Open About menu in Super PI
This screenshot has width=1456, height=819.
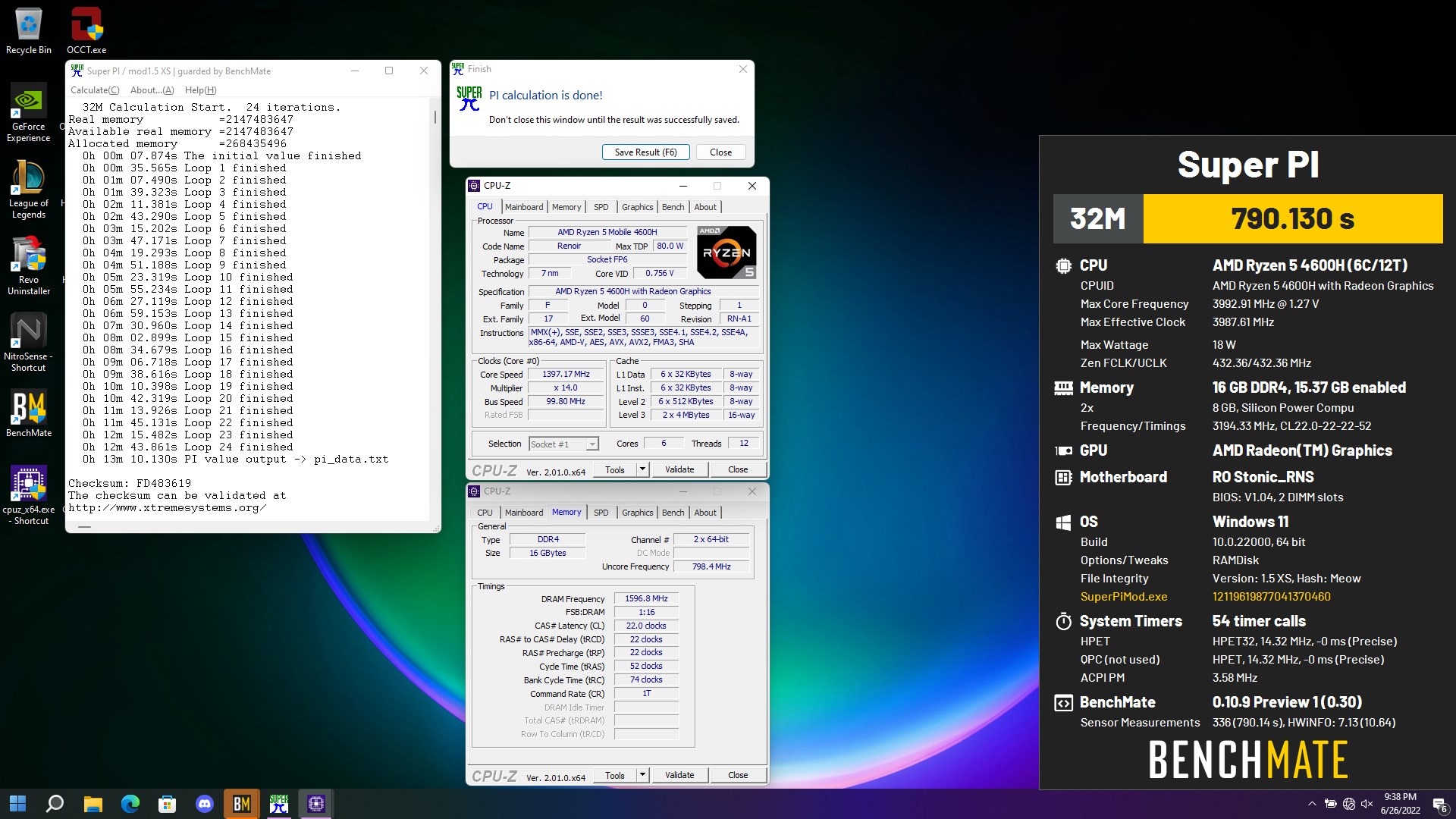tap(152, 89)
